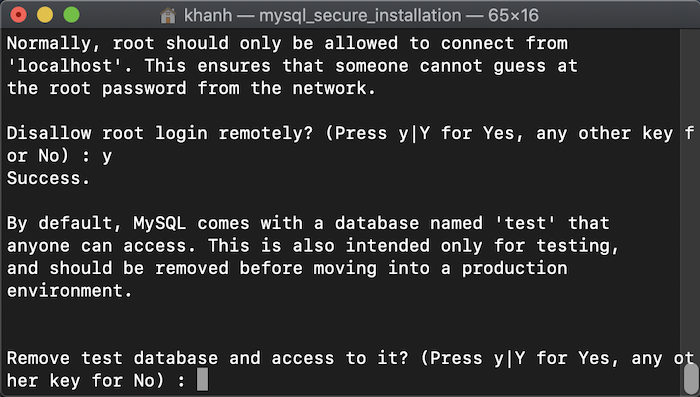This screenshot has width=700, height=397.
Task: Click the home folder icon in title bar
Action: [168, 16]
